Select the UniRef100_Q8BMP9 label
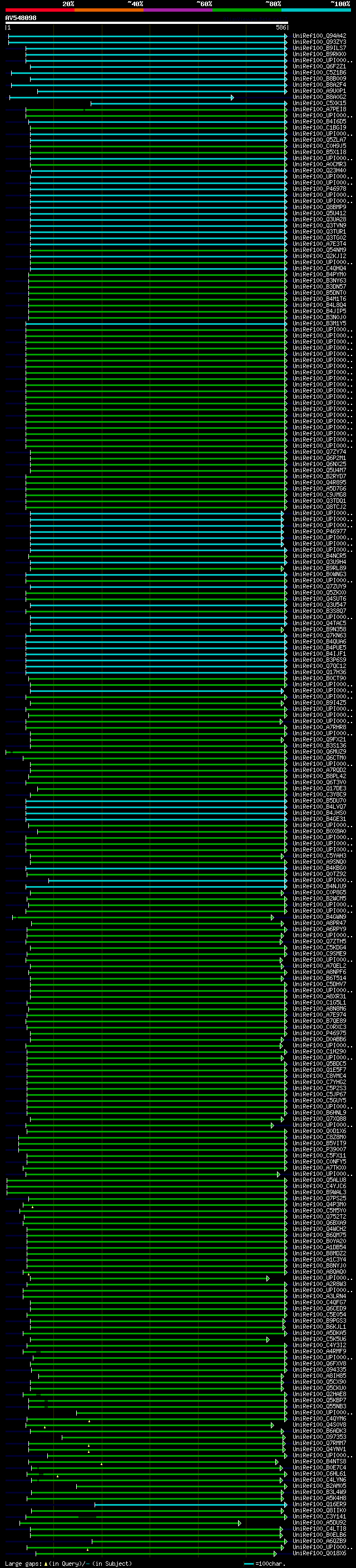This screenshot has height=1568, width=356. [x=319, y=207]
